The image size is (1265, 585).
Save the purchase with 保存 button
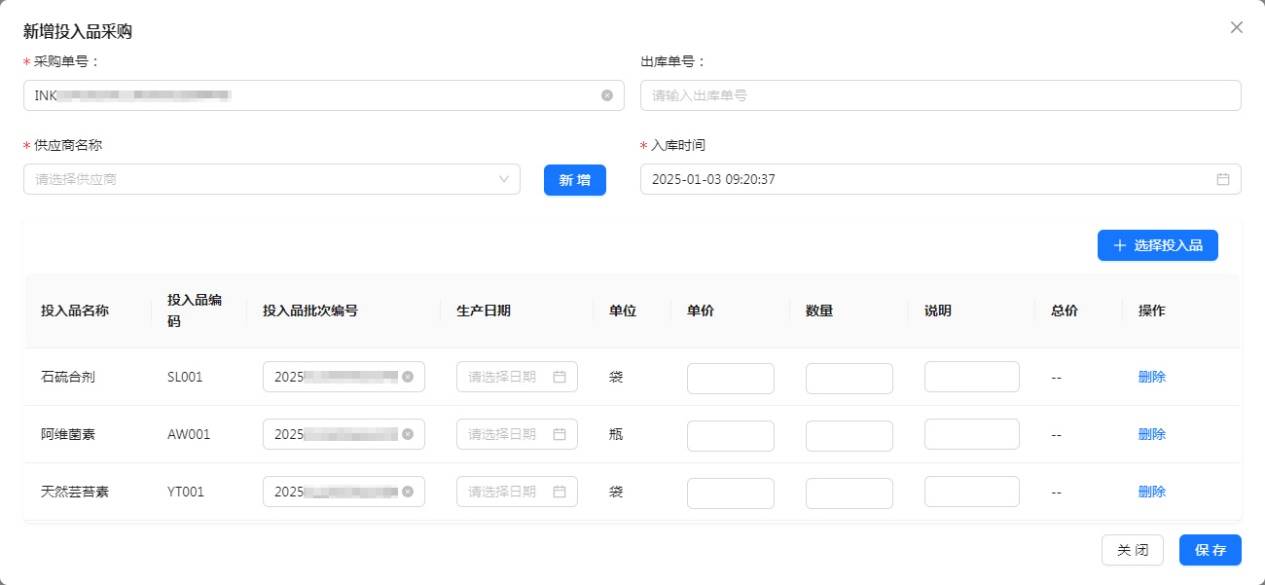point(1210,550)
